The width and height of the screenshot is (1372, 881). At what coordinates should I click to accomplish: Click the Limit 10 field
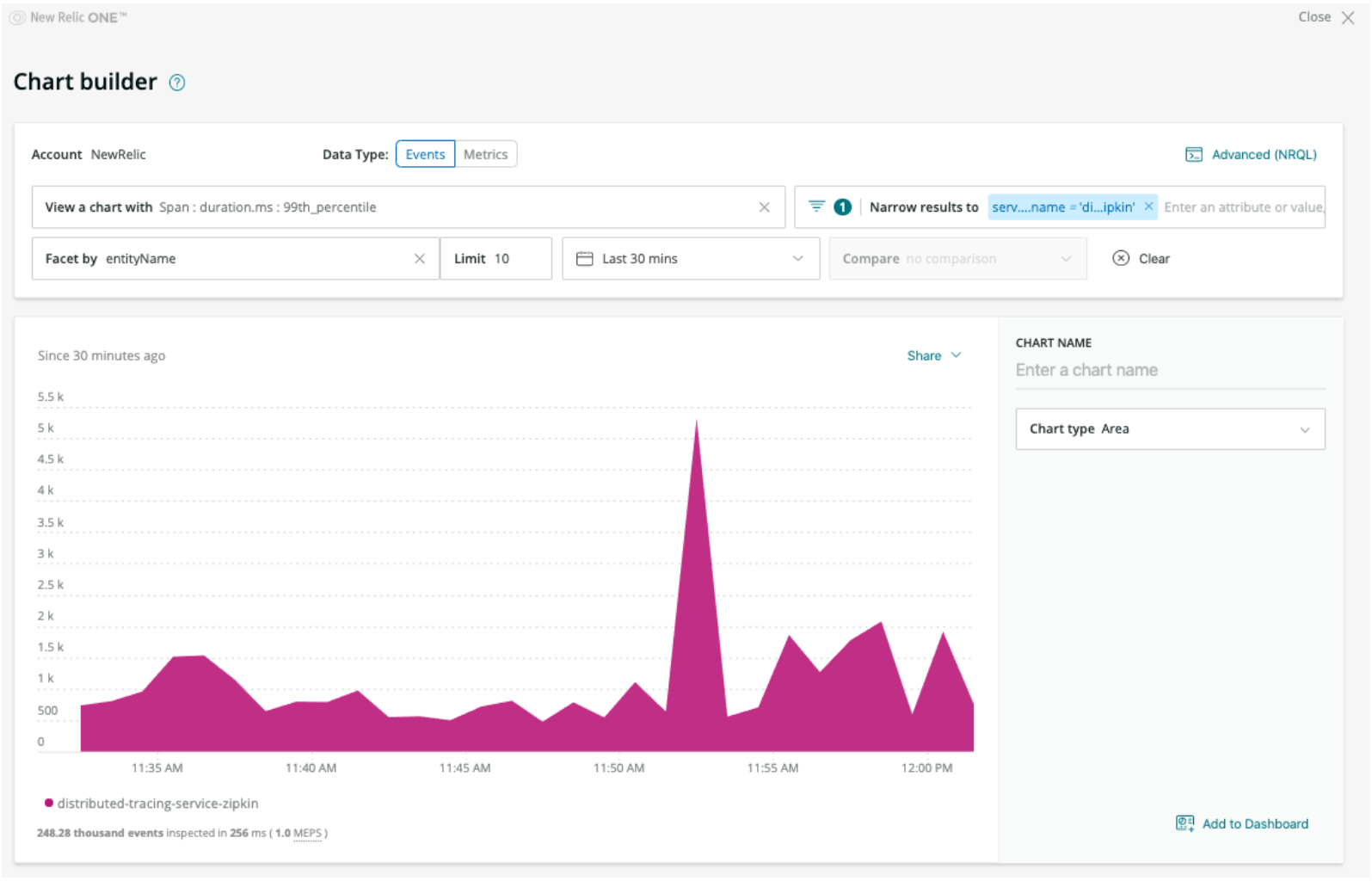495,259
